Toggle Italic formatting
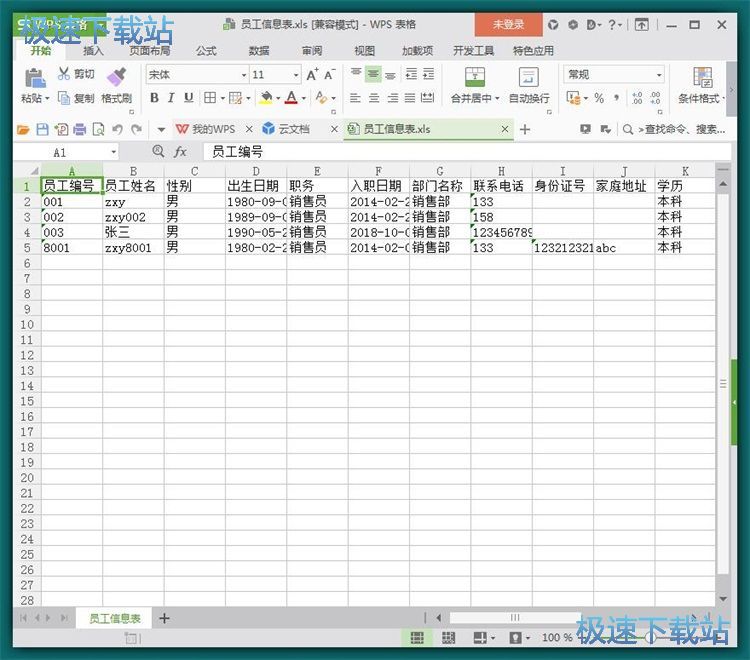750x660 pixels. click(171, 98)
